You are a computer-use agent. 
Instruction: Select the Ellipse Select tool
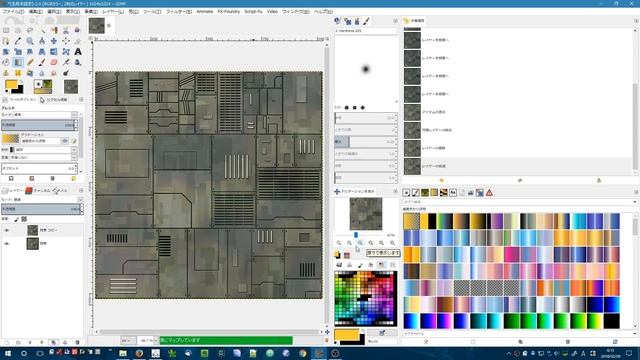pos(18,30)
